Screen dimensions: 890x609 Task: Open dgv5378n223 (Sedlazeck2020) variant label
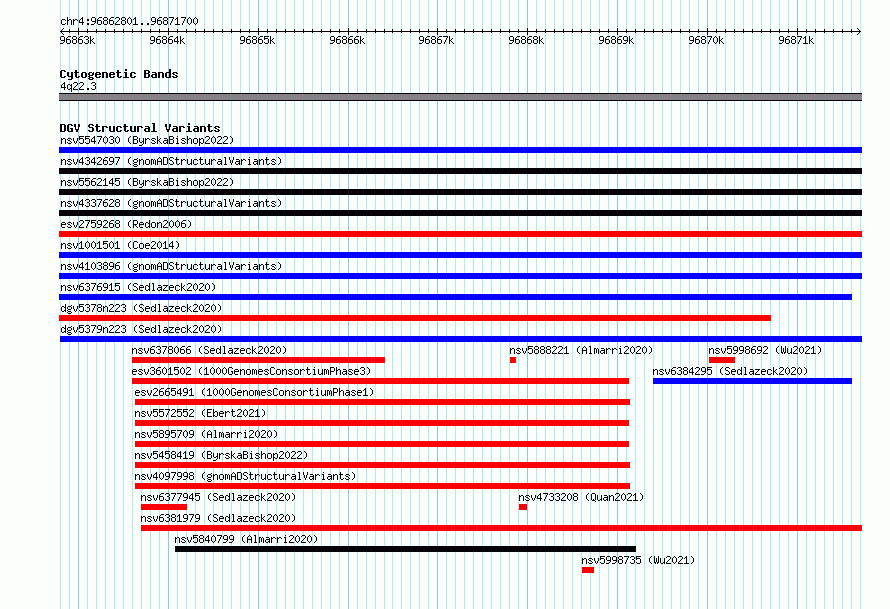pyautogui.click(x=141, y=308)
